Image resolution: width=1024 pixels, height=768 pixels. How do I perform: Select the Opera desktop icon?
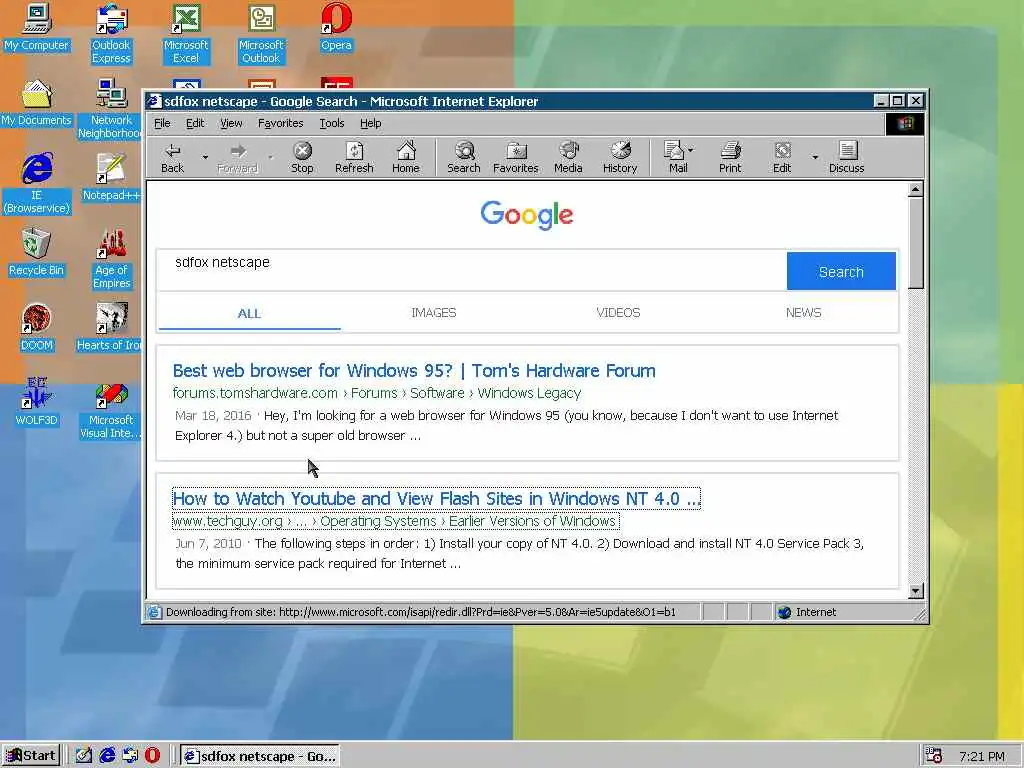click(x=336, y=27)
